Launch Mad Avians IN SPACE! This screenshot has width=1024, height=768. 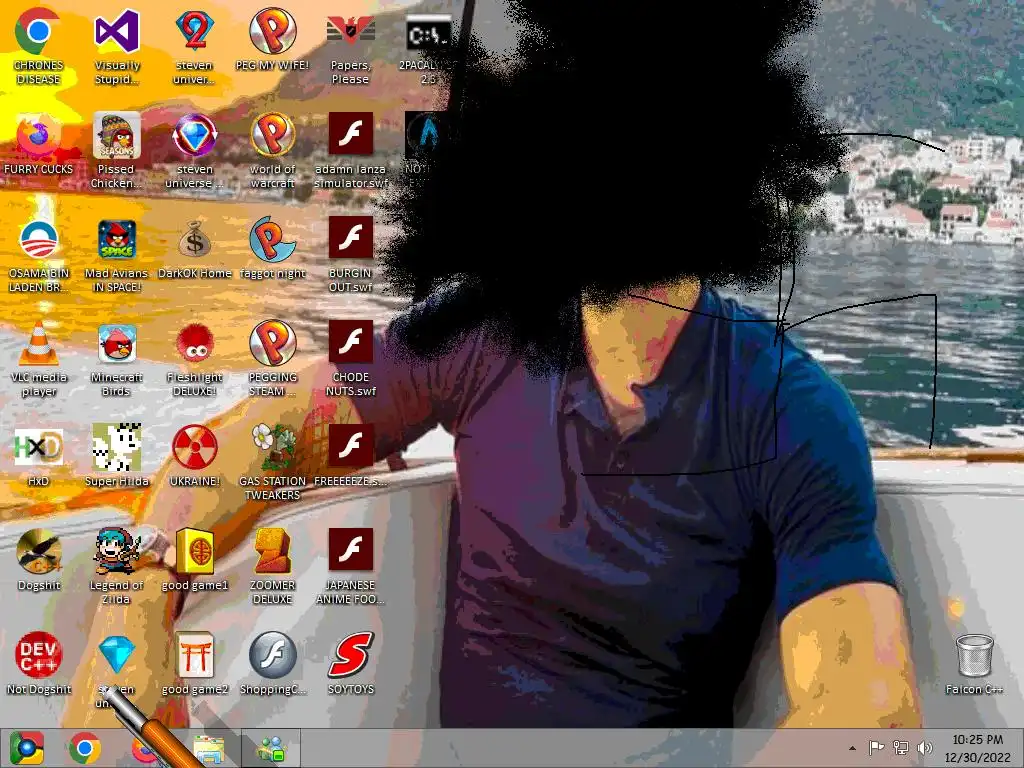pos(116,240)
